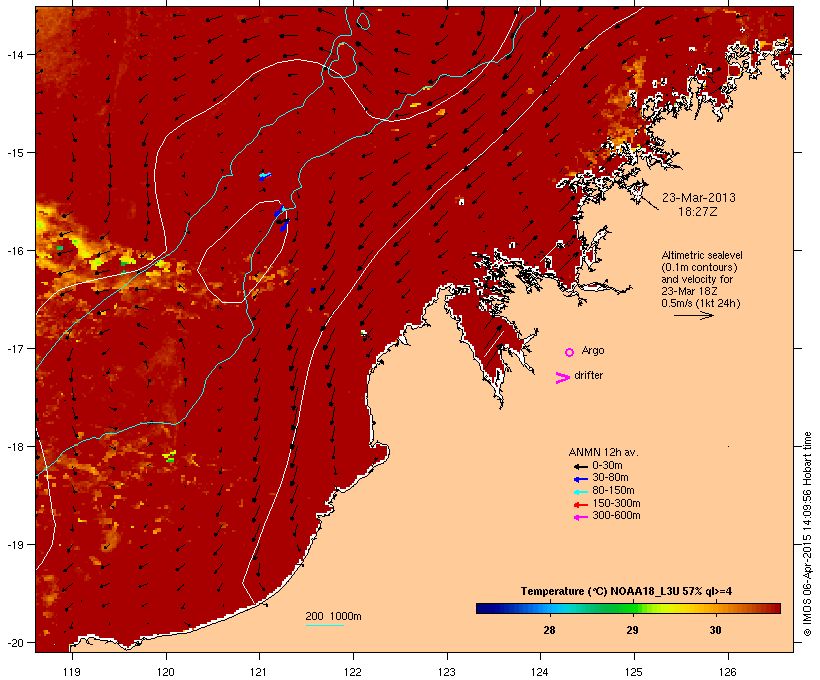Click latitude axis label -20
This screenshot has width=820, height=680.
(14, 642)
